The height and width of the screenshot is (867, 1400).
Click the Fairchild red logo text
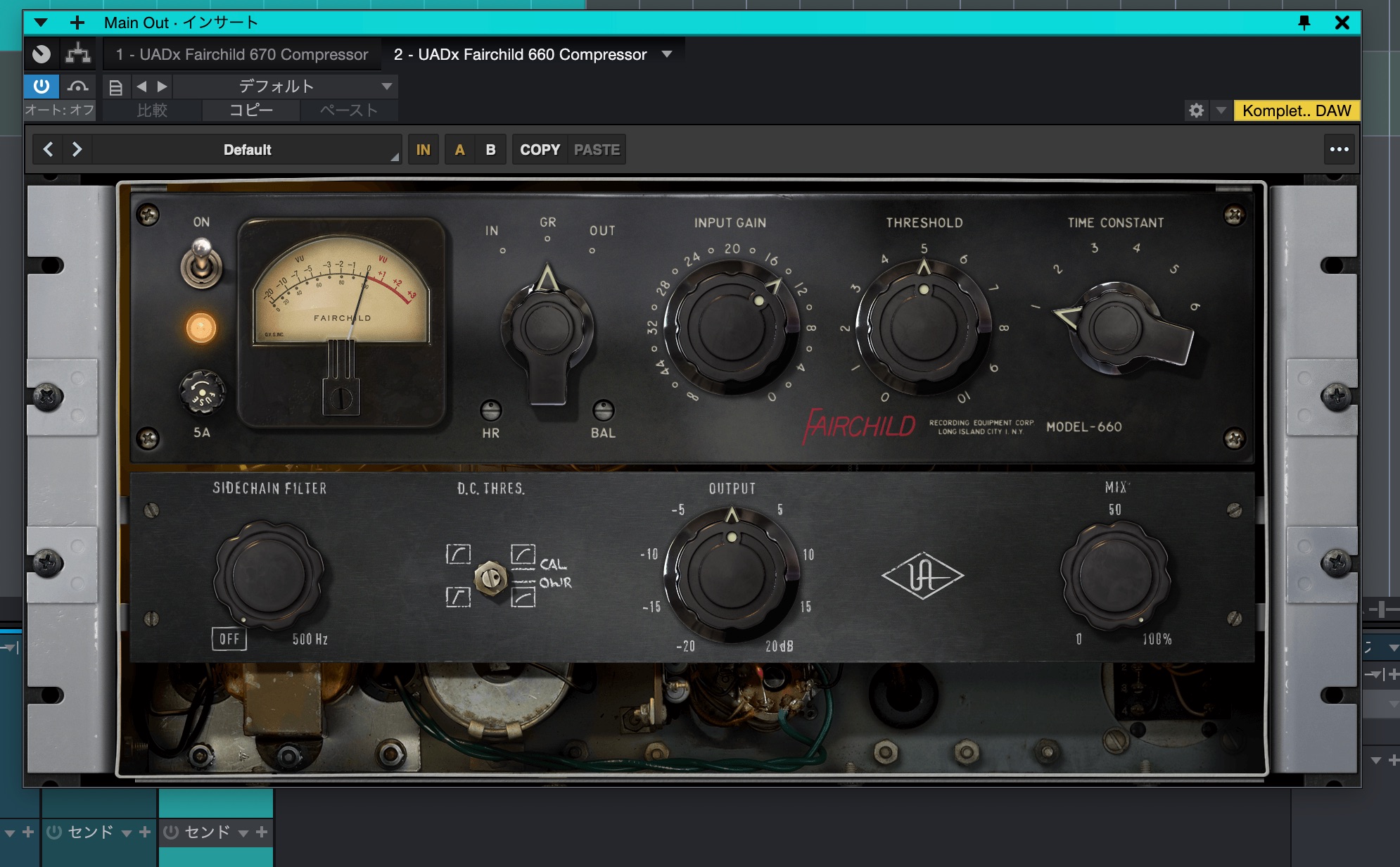coord(859,425)
